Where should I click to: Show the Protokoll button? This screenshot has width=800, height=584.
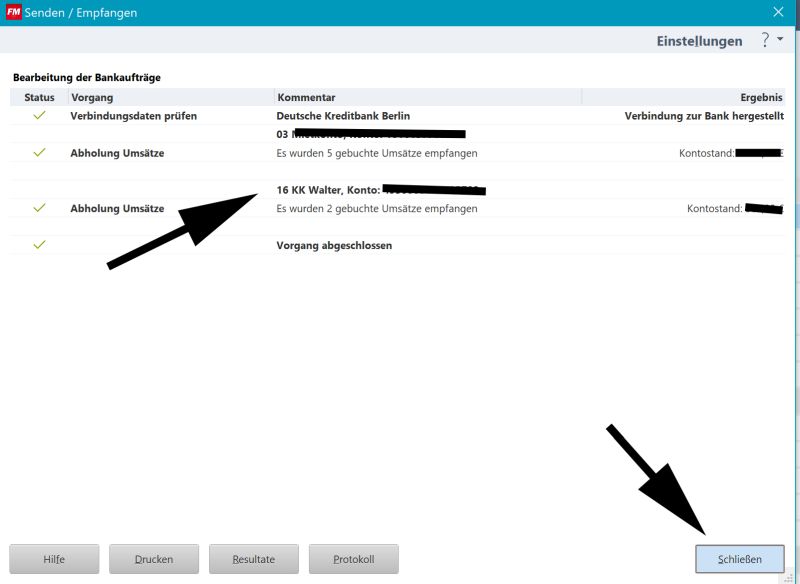[x=354, y=559]
